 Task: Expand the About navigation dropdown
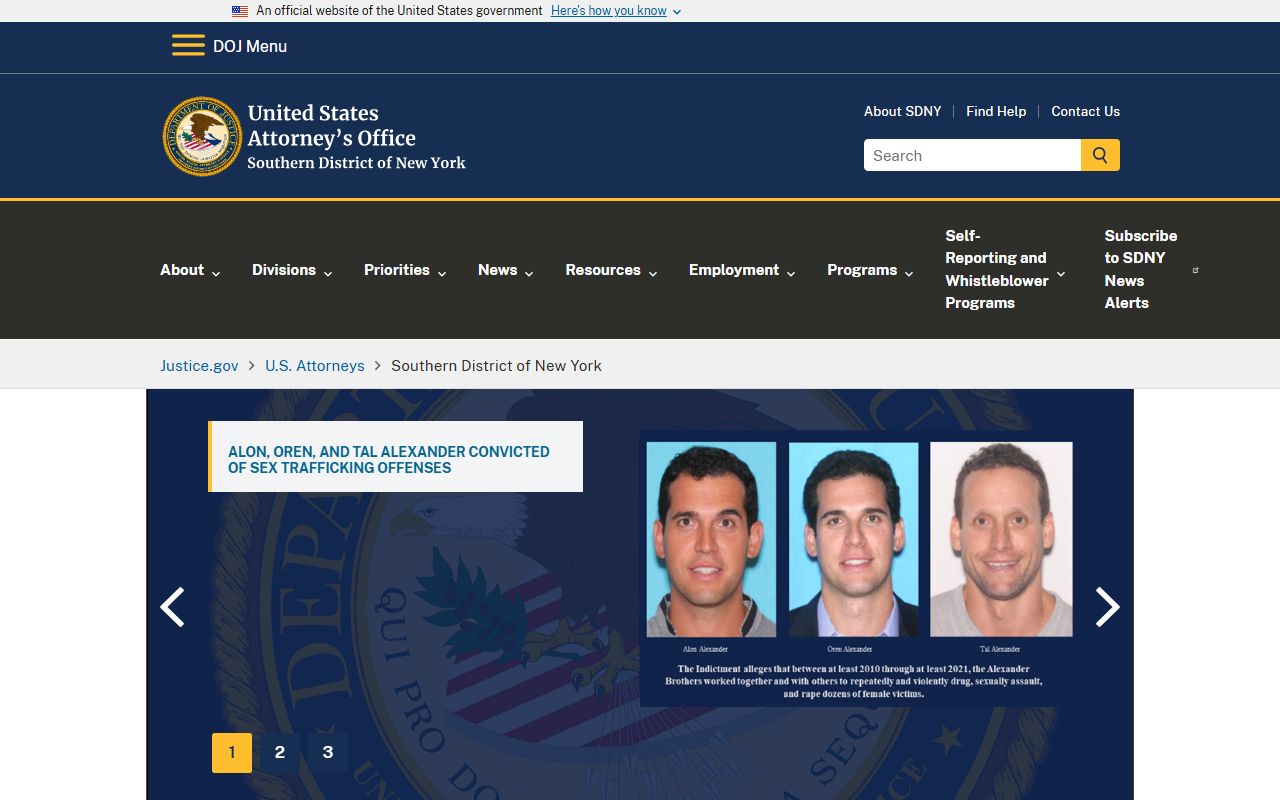(x=190, y=270)
